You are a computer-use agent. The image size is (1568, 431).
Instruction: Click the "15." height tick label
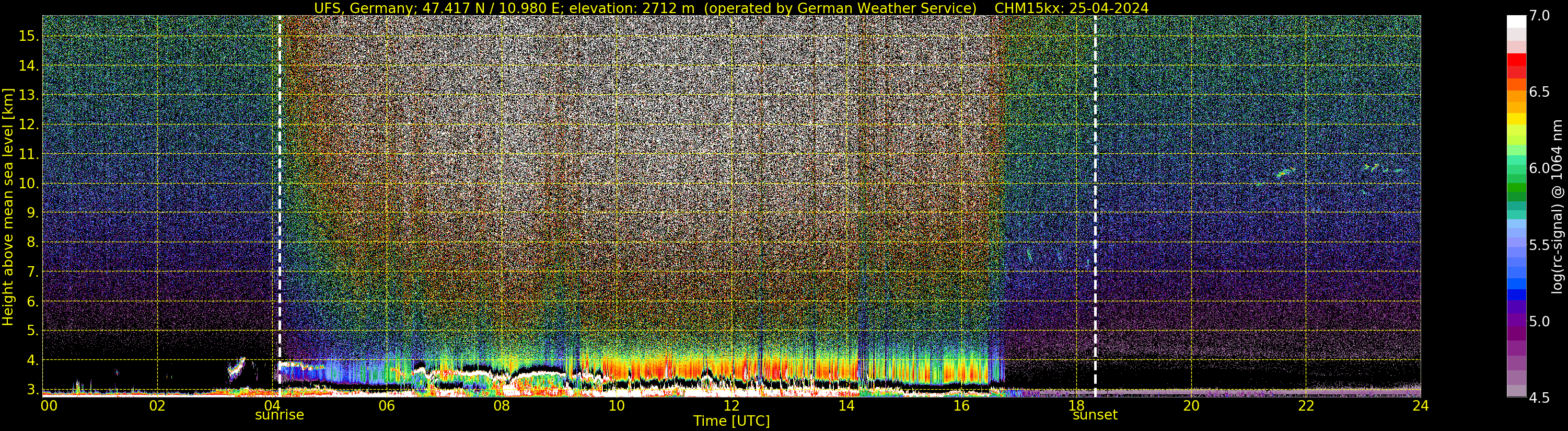[x=29, y=36]
